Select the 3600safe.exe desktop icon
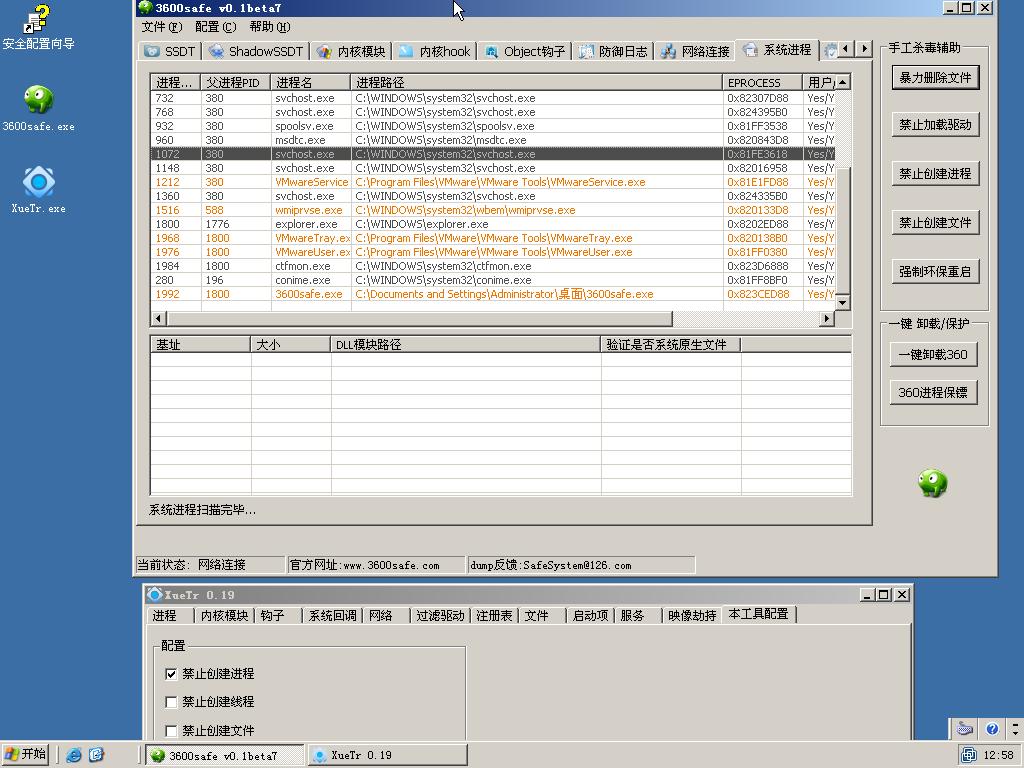Screen dimensions: 1024x768 39,108
